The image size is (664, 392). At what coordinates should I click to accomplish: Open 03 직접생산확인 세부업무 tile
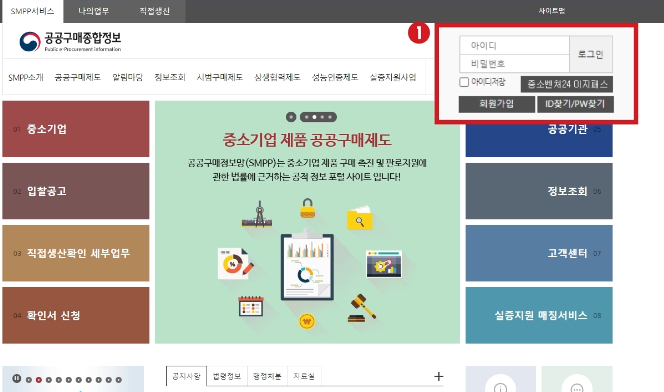click(x=76, y=253)
